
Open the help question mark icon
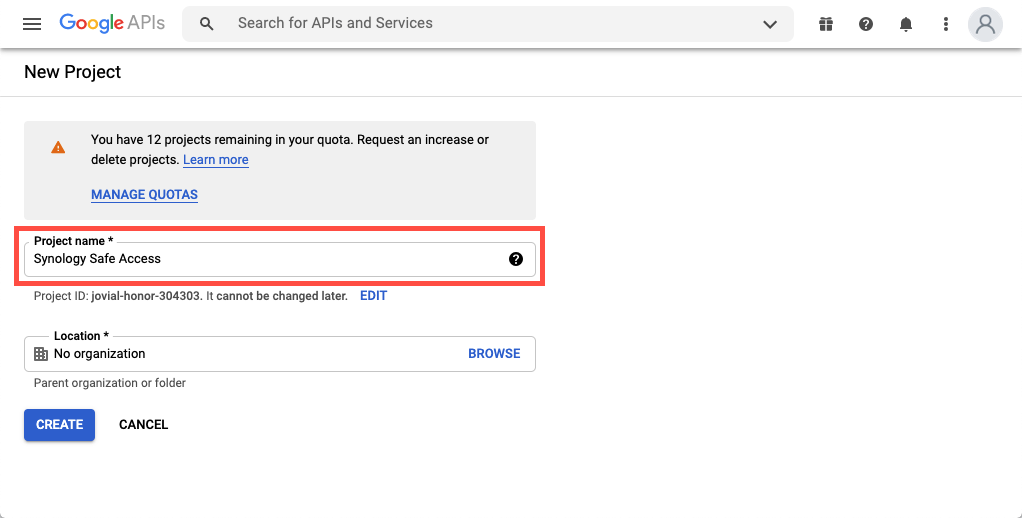click(866, 24)
